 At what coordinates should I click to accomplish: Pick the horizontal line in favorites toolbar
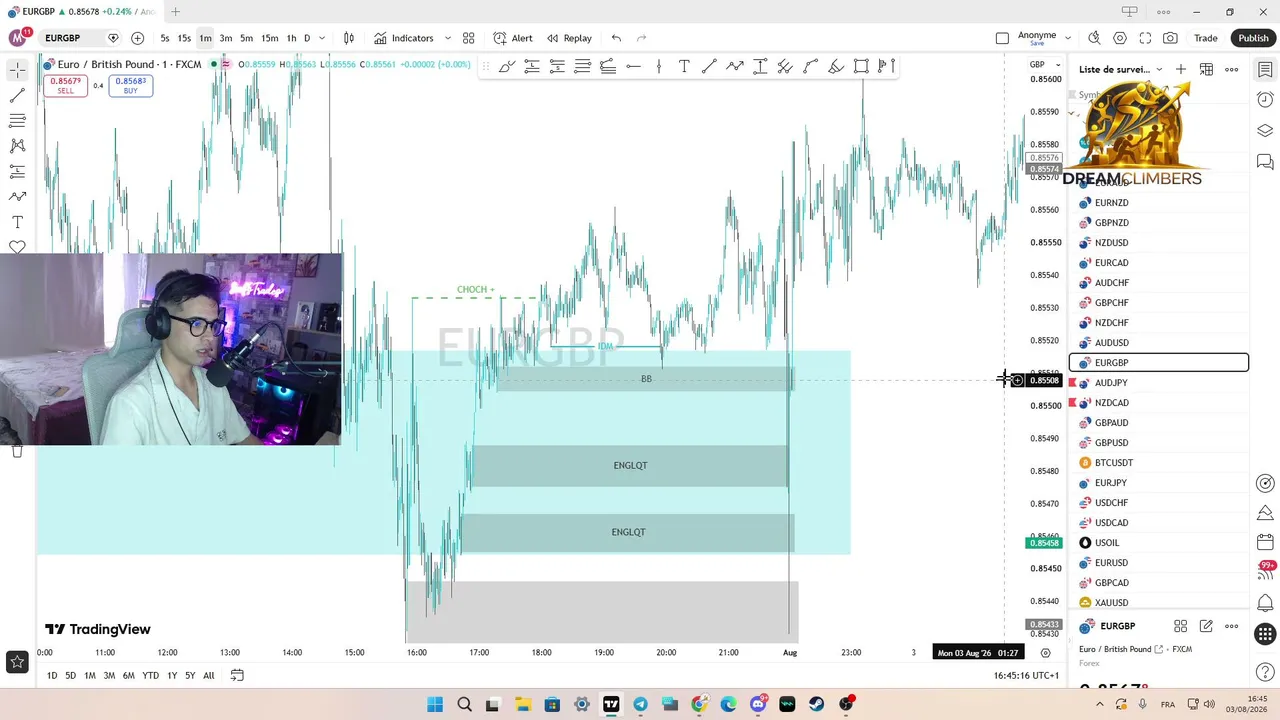click(x=633, y=66)
